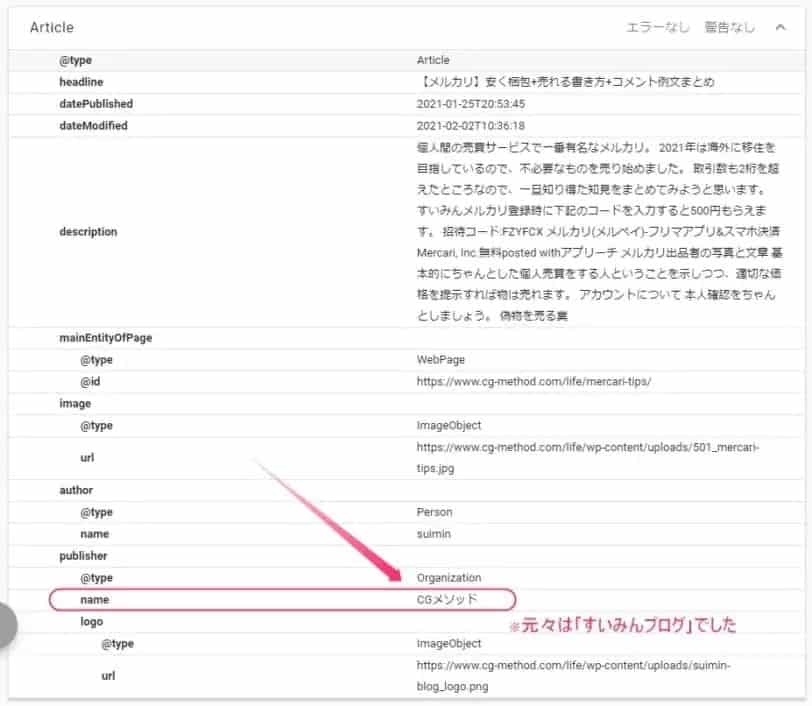Viewport: 812px width, 706px height.
Task: Click the WebPage type value
Action: [441, 359]
